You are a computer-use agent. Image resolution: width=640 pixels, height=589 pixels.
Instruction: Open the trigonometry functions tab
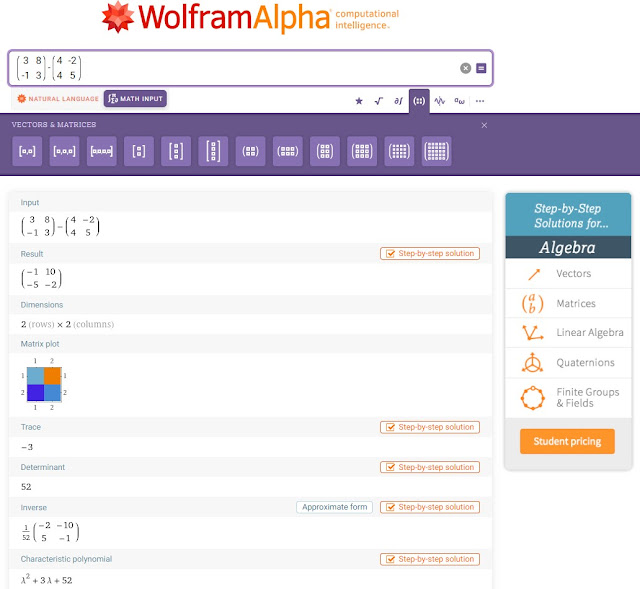(439, 101)
